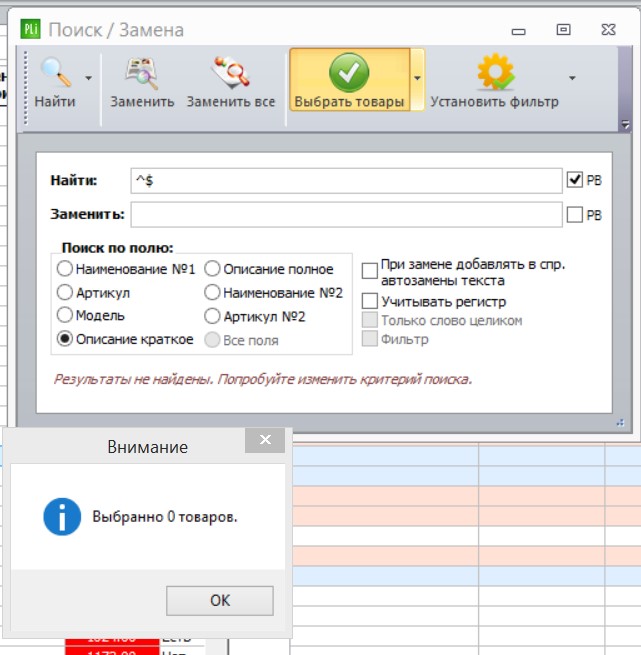Select the Наименование №2 radio button

tap(212, 292)
